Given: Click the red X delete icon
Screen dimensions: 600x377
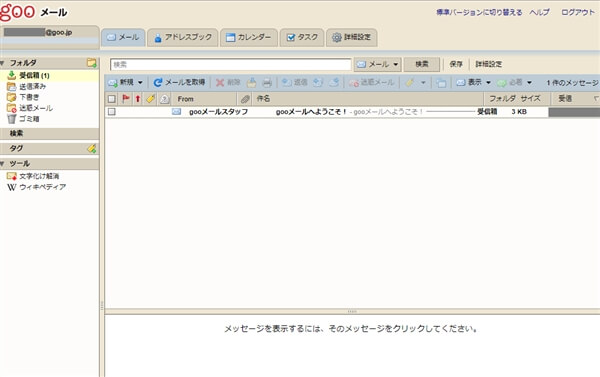Looking at the screenshot, I should pos(220,83).
